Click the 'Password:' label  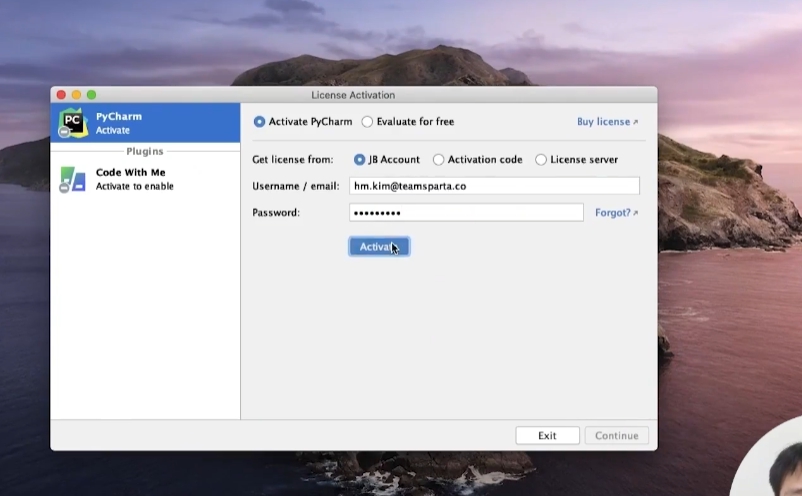[276, 213]
